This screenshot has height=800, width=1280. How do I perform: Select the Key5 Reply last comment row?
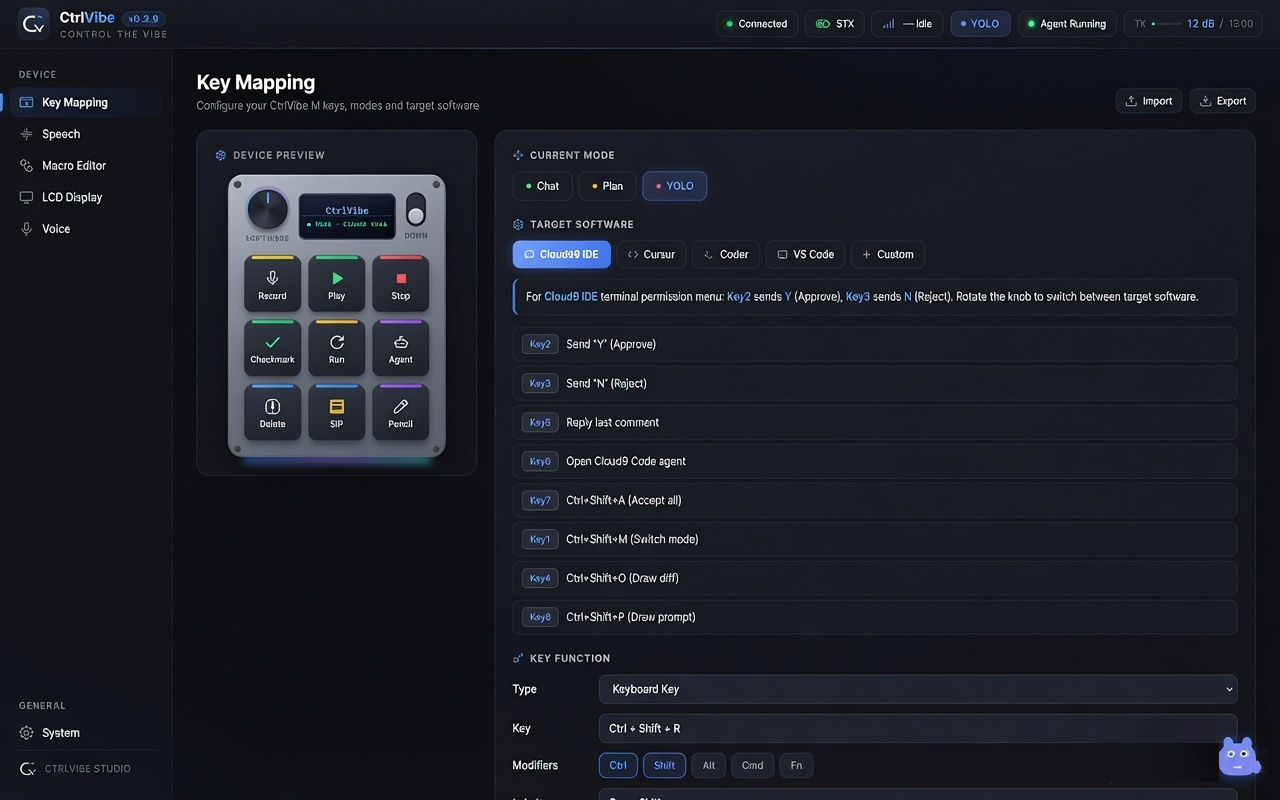(875, 422)
